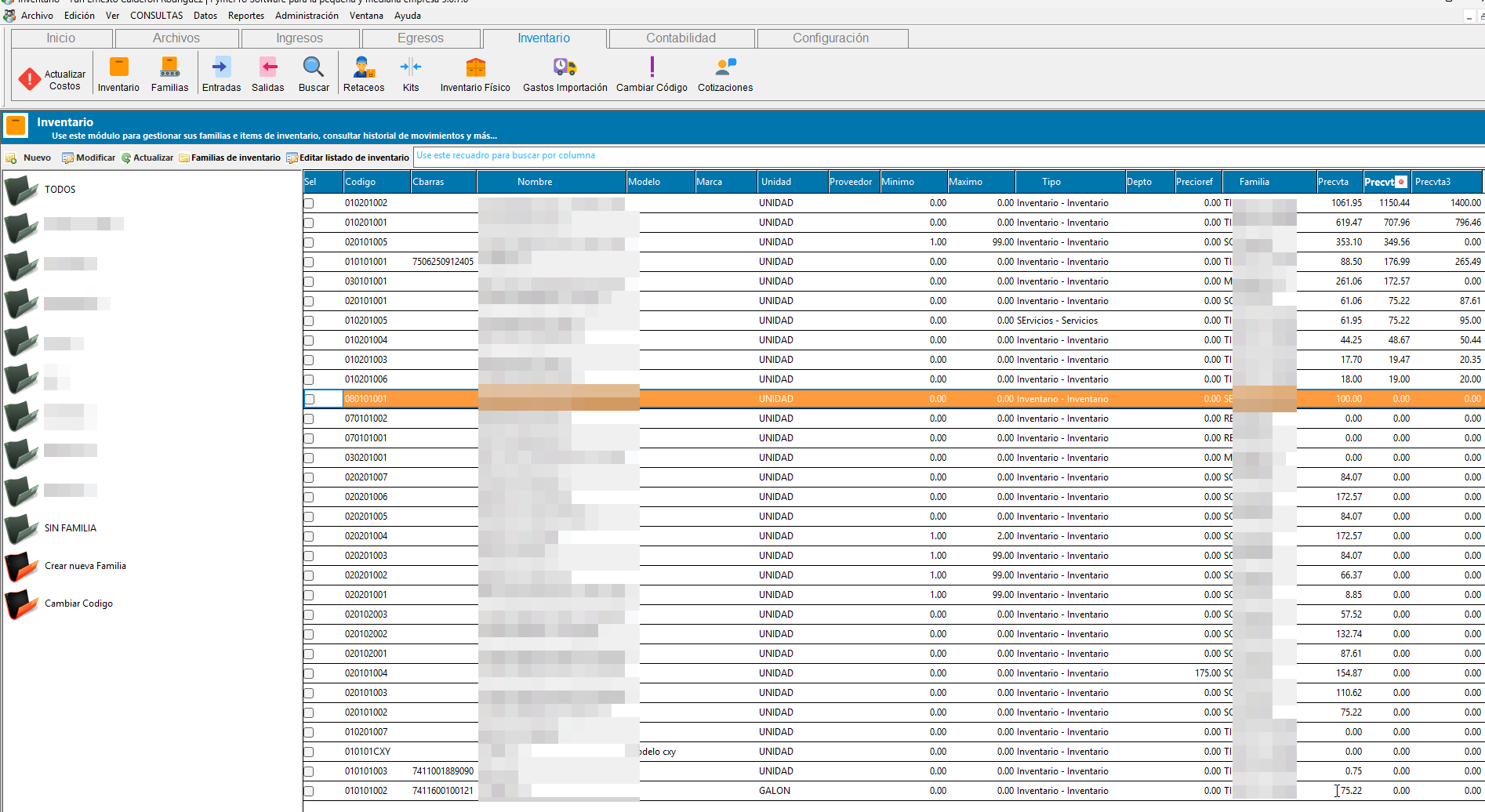The height and width of the screenshot is (812, 1485).
Task: Click barcode 7411001889090
Action: [443, 771]
